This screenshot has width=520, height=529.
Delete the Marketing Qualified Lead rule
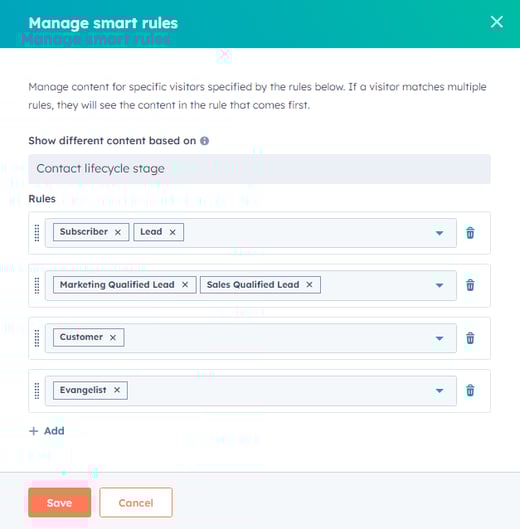coord(470,285)
